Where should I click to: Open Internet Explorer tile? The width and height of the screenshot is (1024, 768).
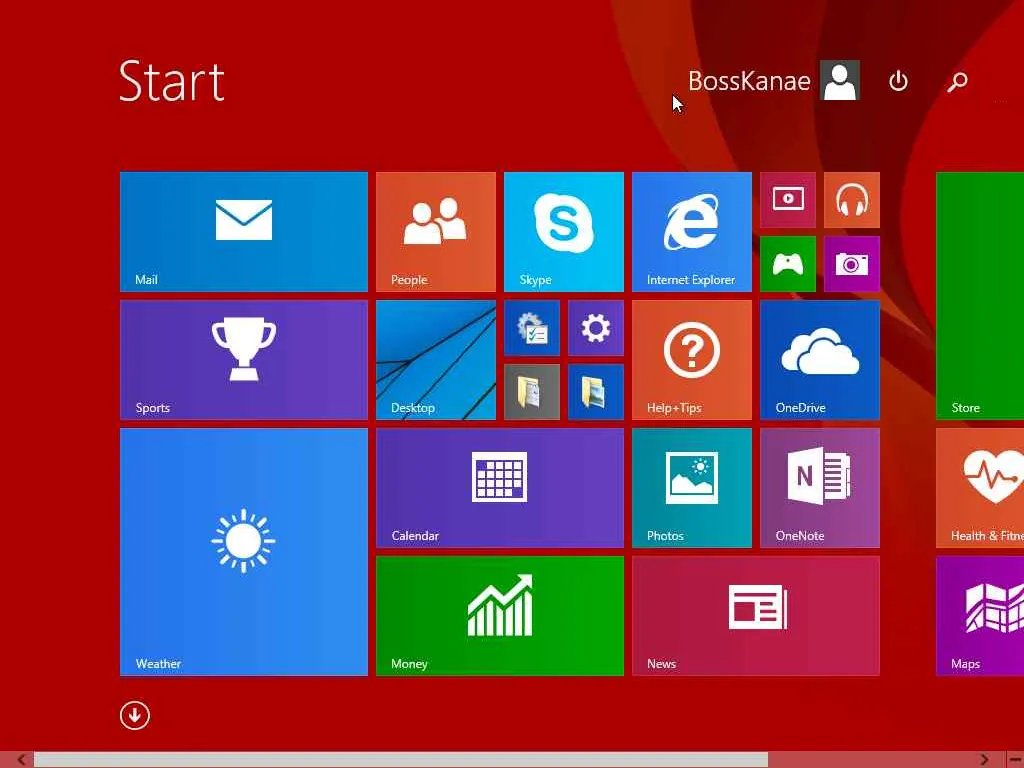(x=692, y=232)
